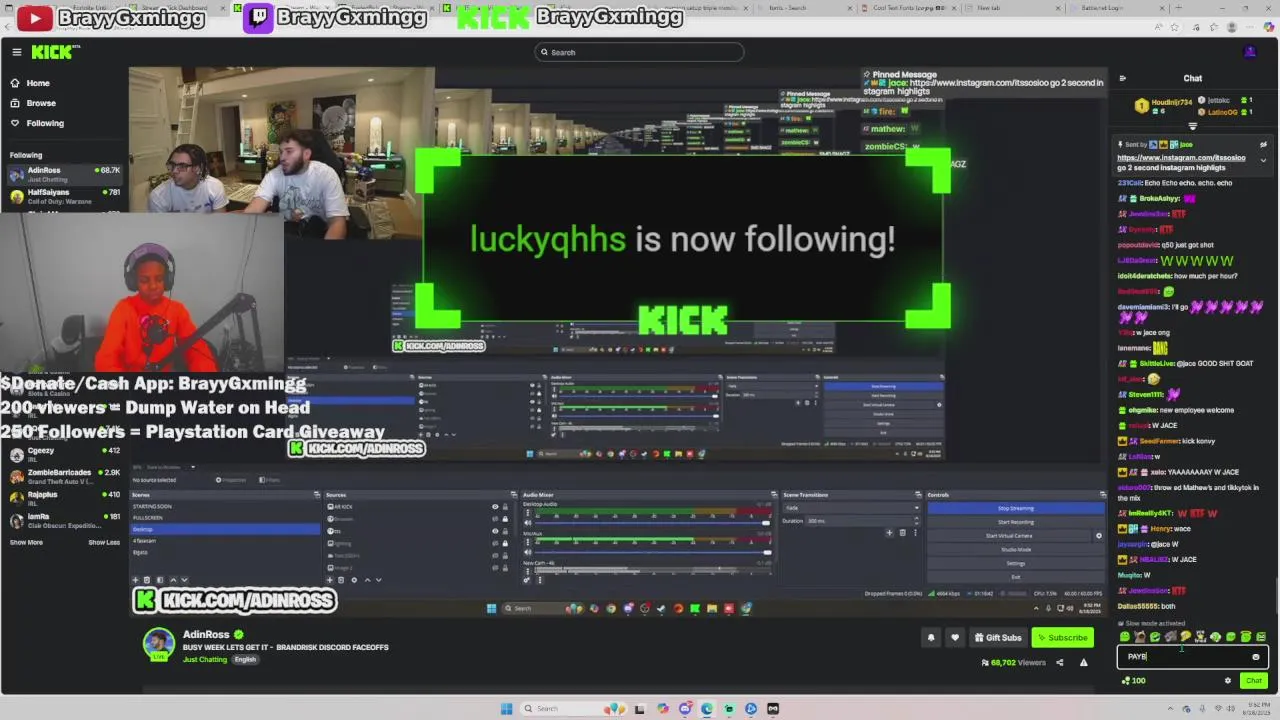Open the AdinRoss channel avatar
1280x720 pixels.
(x=158, y=644)
